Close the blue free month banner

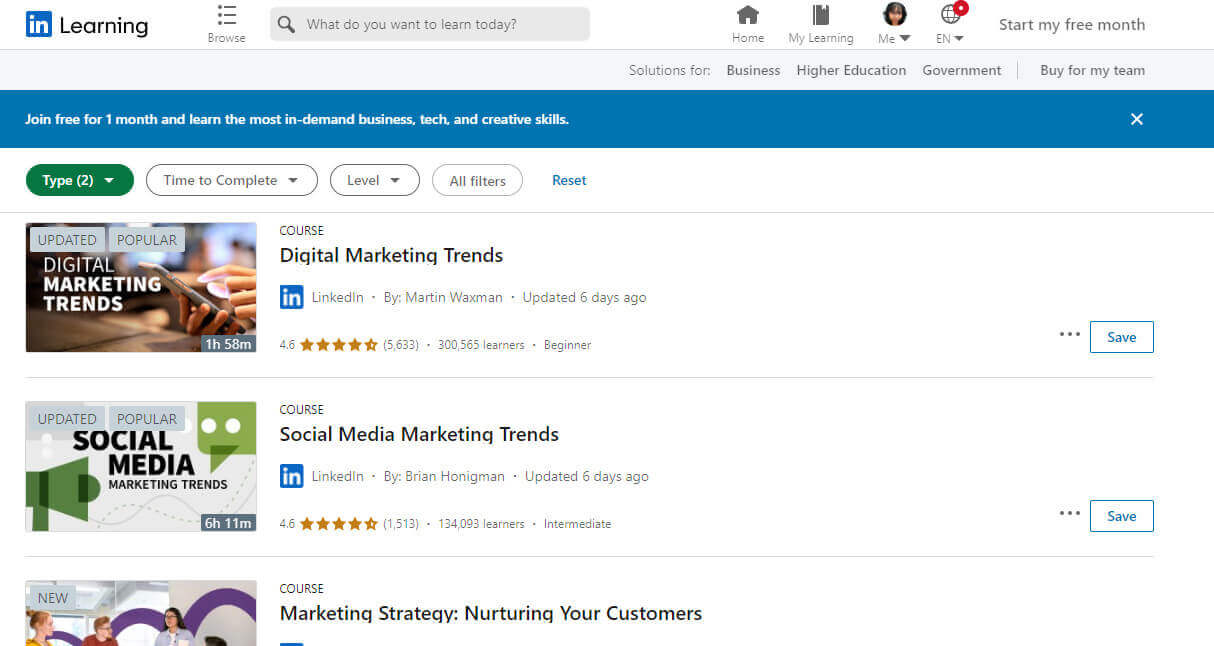coord(1137,119)
